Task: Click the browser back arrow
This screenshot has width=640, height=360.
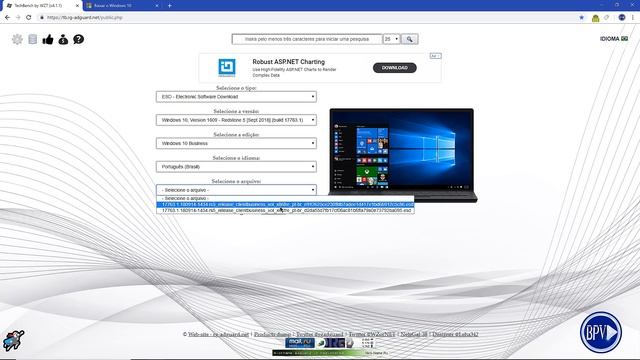Action: 7,18
